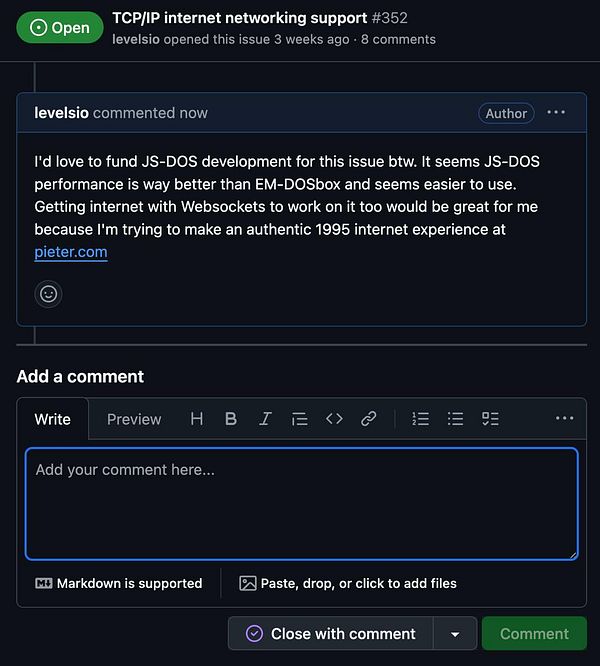Expand the dropdown arrow next to Close with comment
Screen dimensions: 600x666
[x=455, y=634]
